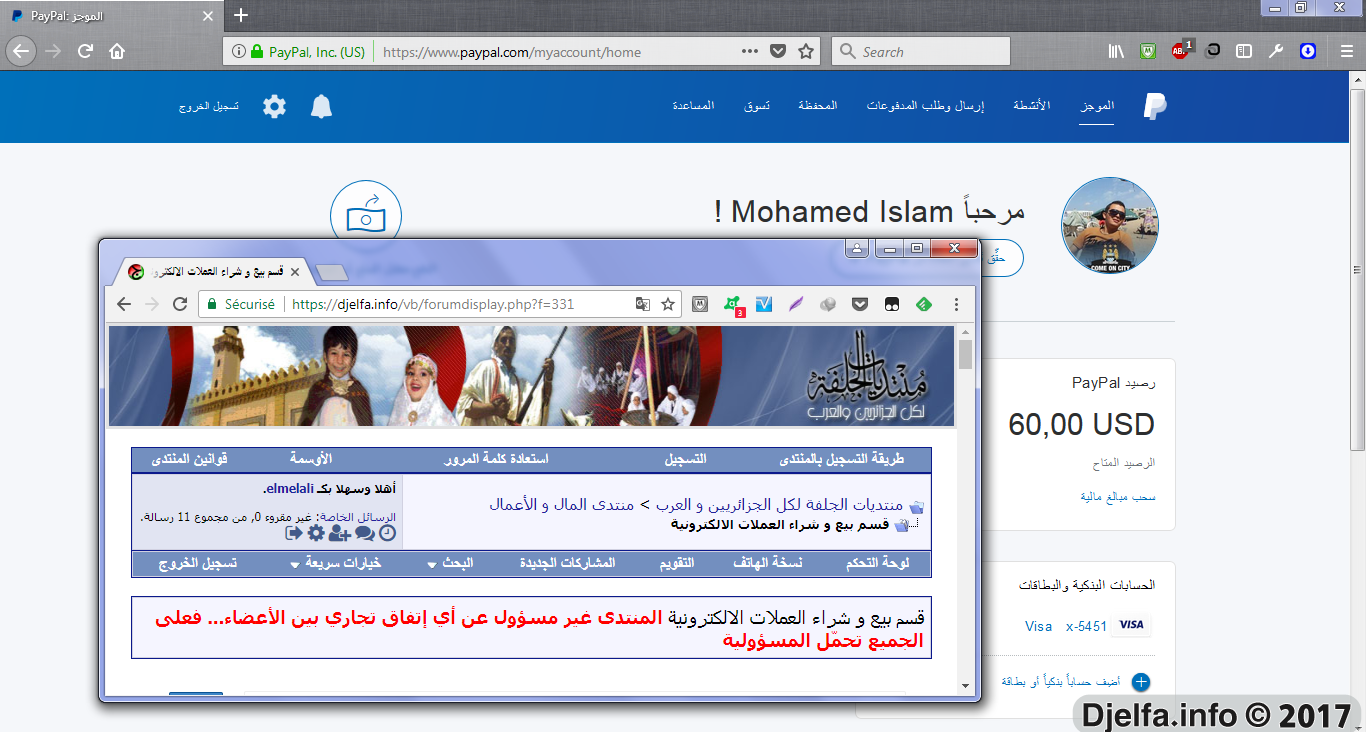This screenshot has width=1366, height=732.
Task: Click in Firefox Search box
Action: tap(920, 52)
